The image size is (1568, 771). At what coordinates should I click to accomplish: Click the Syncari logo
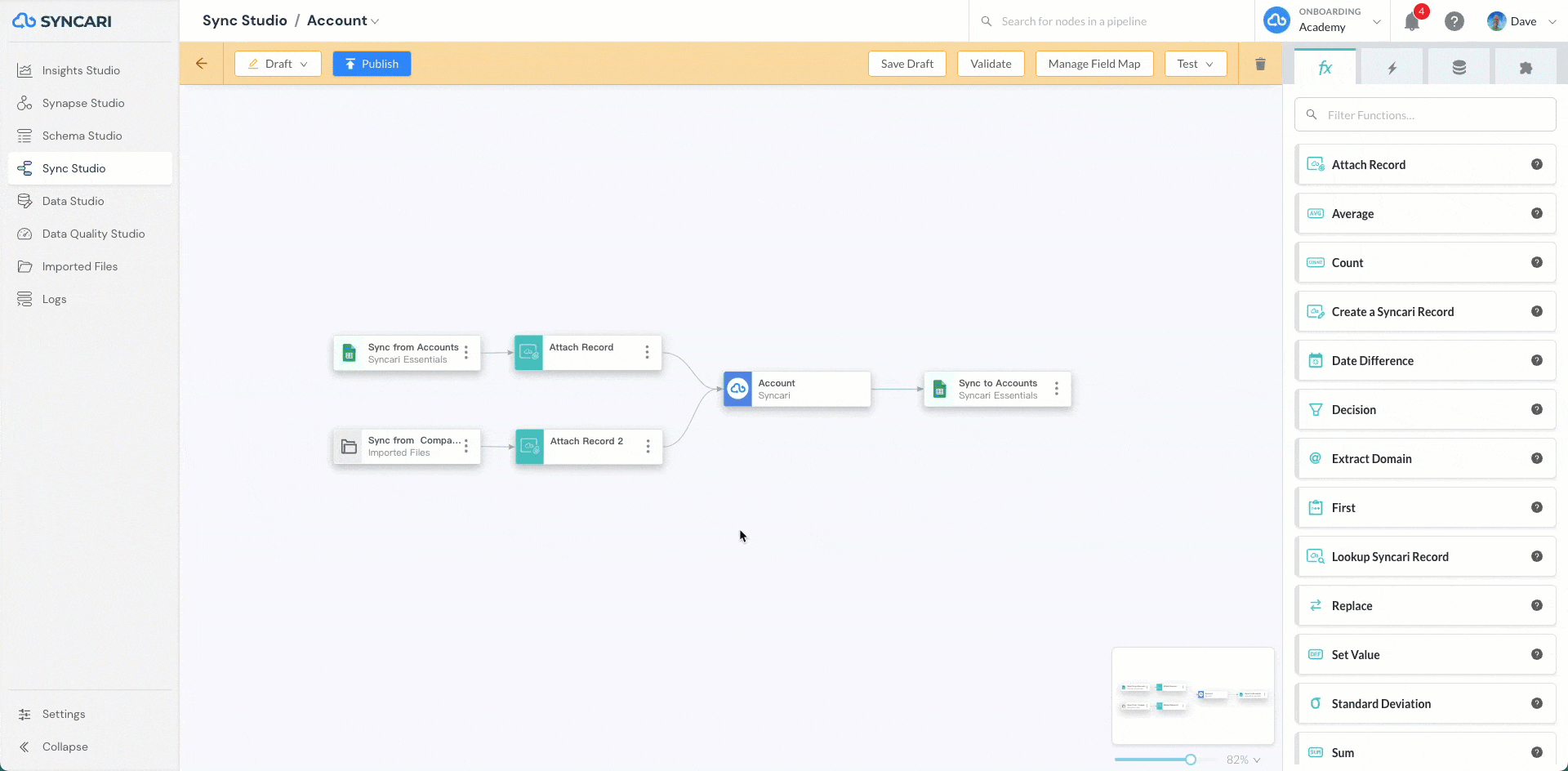[x=62, y=21]
